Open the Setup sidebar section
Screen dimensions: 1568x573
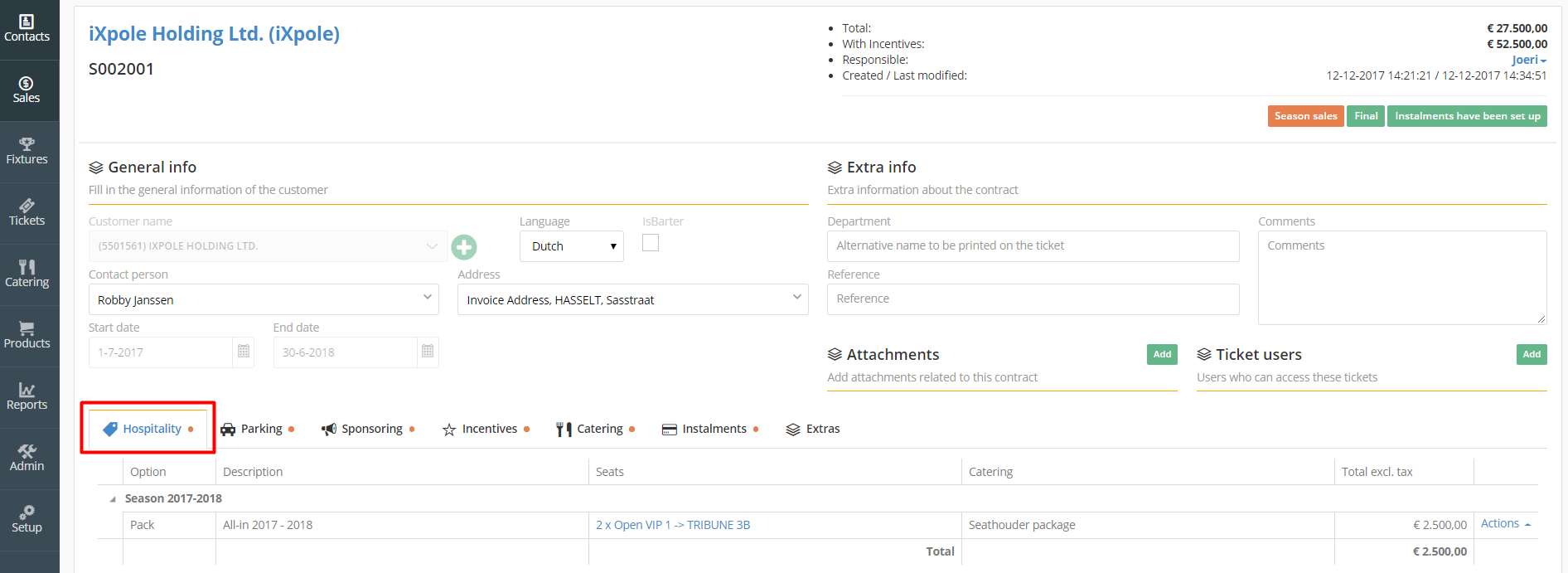(27, 520)
